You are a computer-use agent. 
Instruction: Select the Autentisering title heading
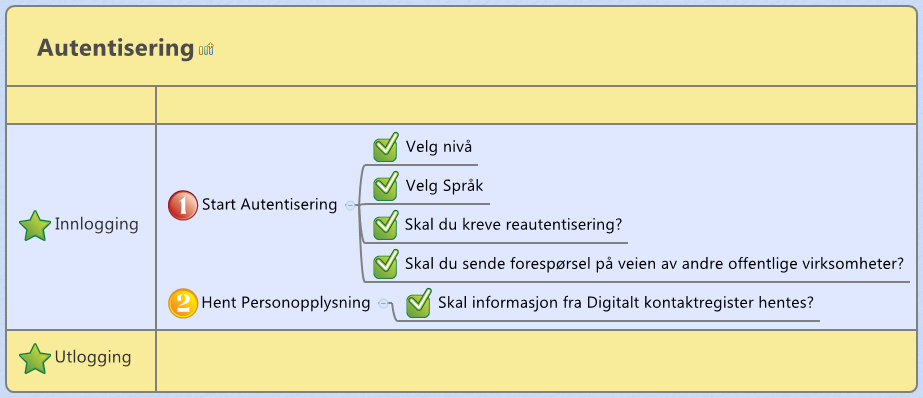(x=115, y=48)
